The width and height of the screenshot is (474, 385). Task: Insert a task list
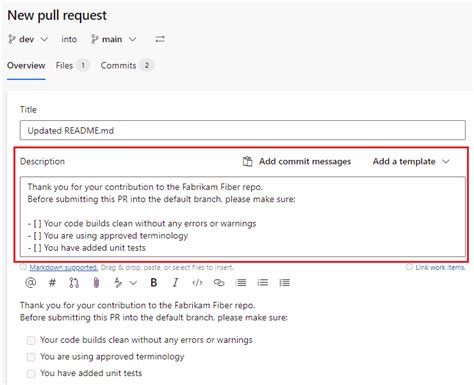(284, 283)
